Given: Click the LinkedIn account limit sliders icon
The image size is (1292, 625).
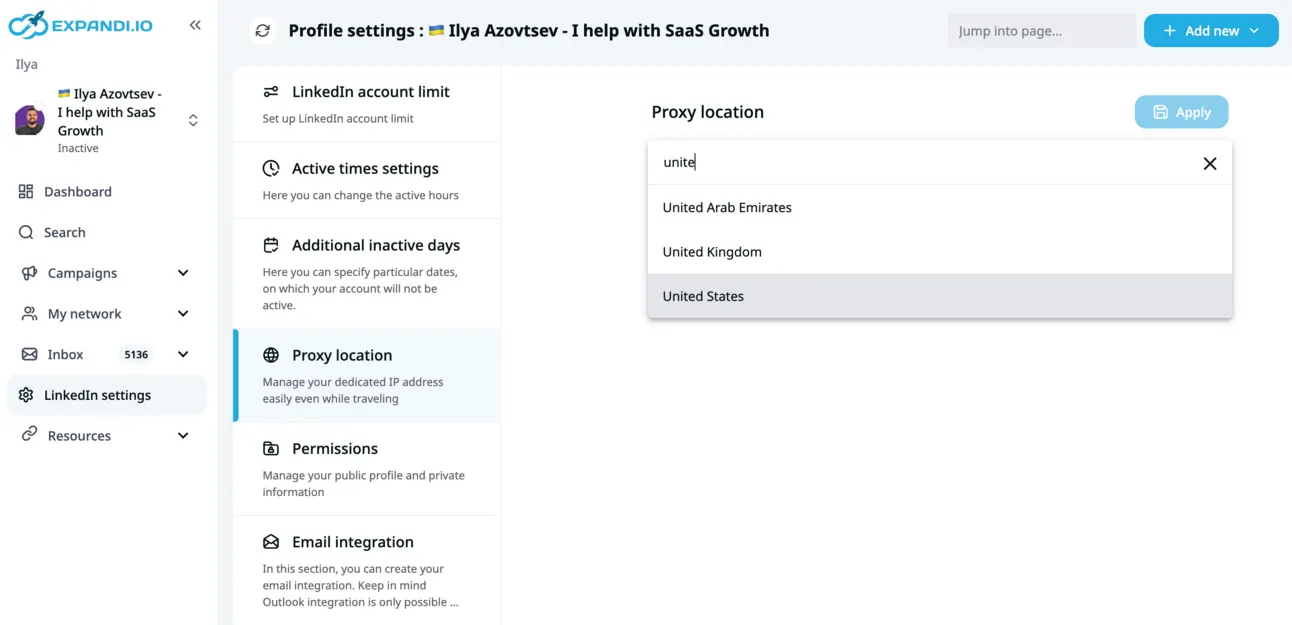Looking at the screenshot, I should coord(271,91).
